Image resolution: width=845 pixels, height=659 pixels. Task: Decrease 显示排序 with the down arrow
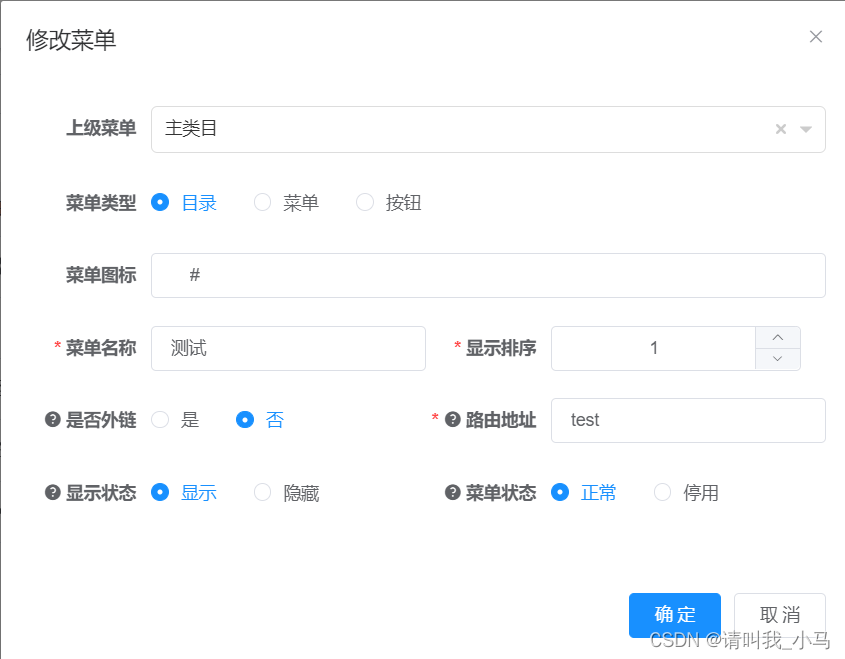(778, 359)
